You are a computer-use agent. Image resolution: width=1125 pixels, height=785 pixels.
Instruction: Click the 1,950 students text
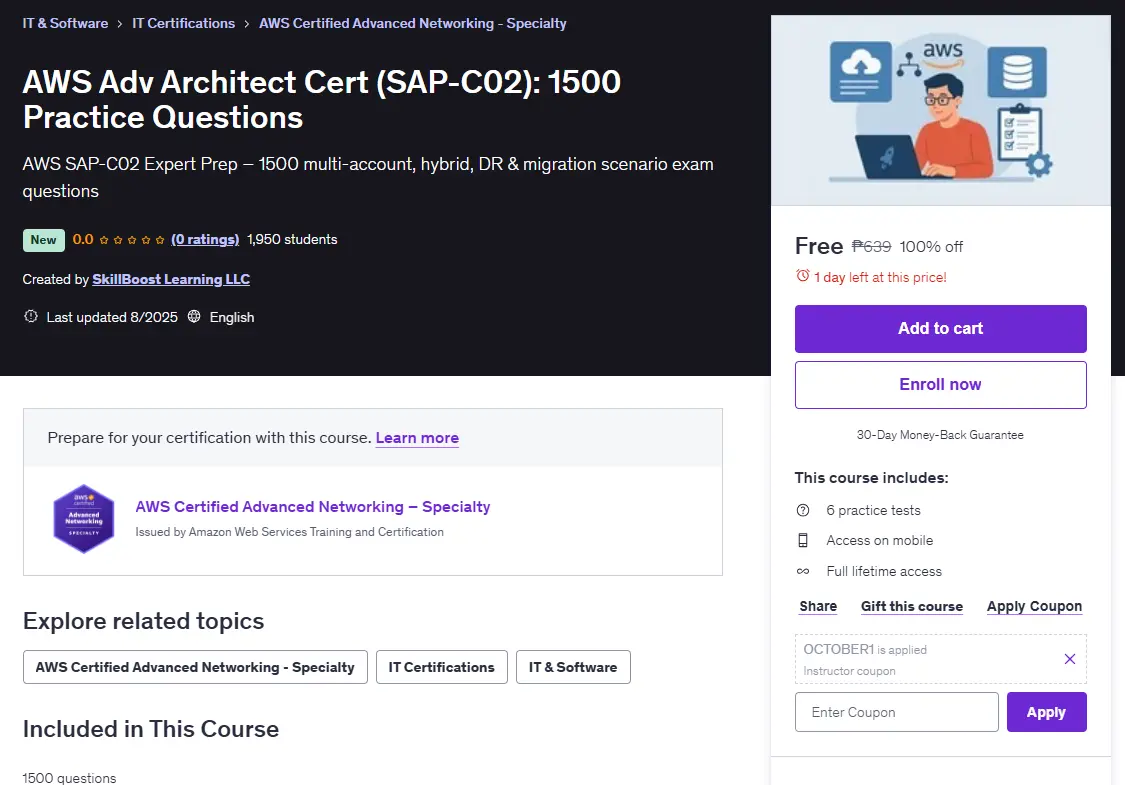tap(292, 240)
